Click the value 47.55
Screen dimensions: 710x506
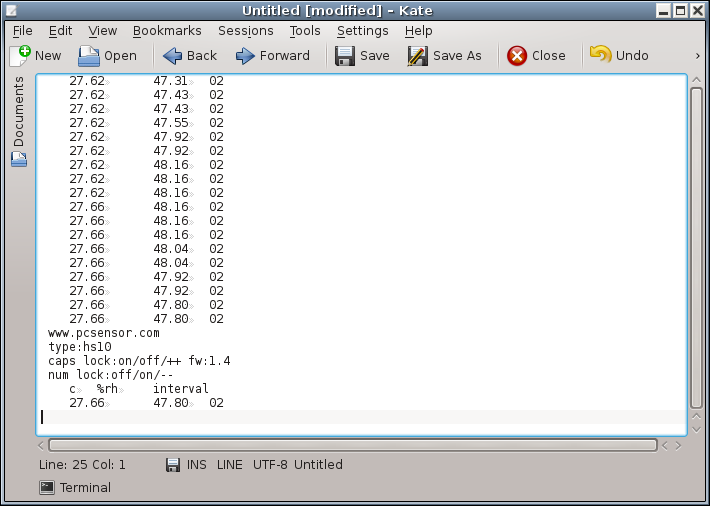point(171,123)
